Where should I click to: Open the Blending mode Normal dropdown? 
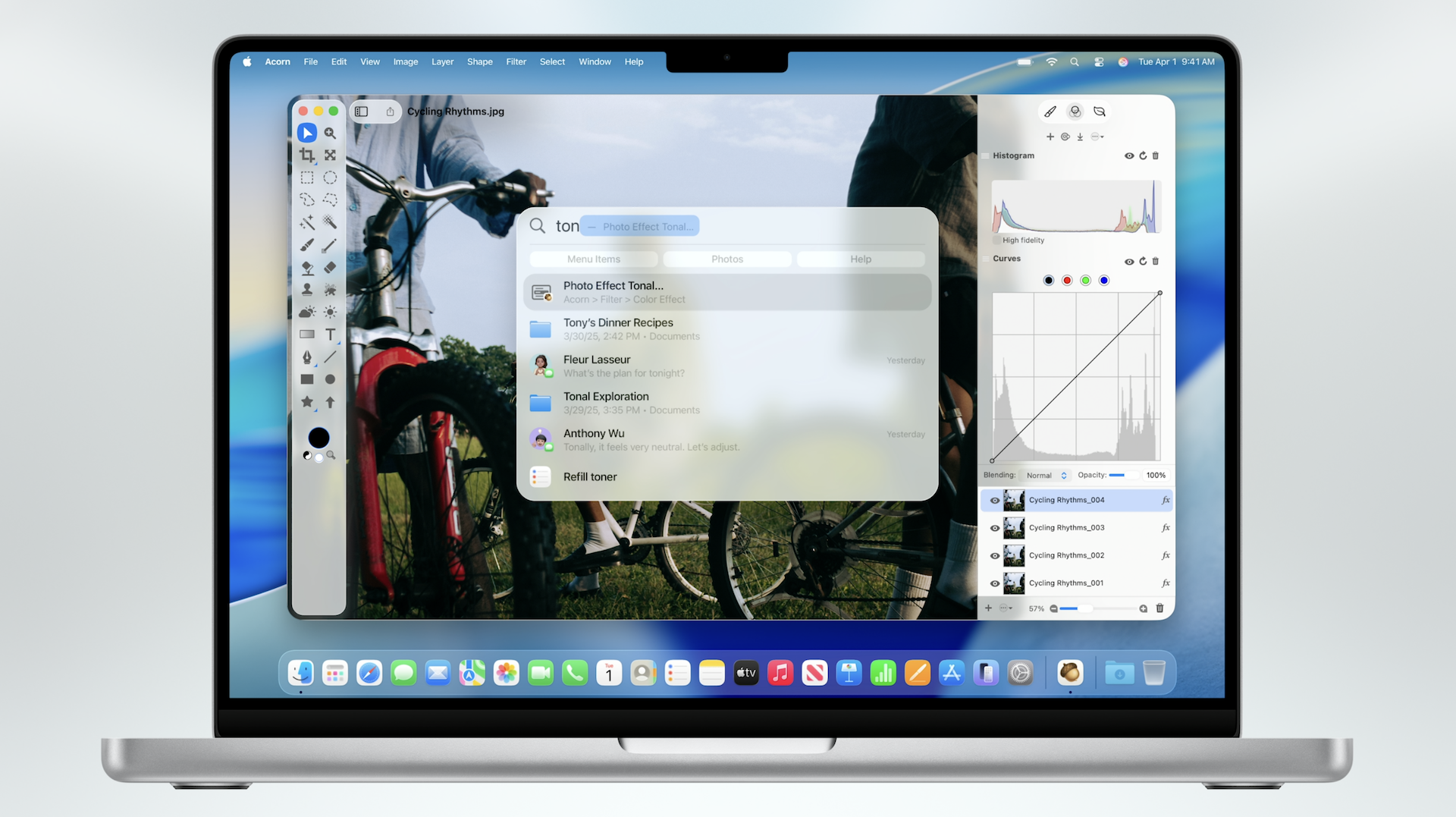(x=1046, y=476)
